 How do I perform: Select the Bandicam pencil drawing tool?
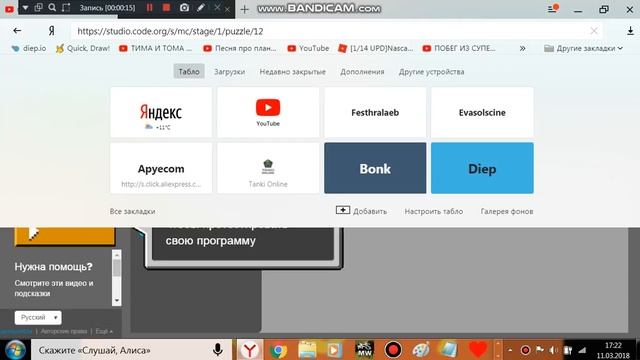pos(201,7)
